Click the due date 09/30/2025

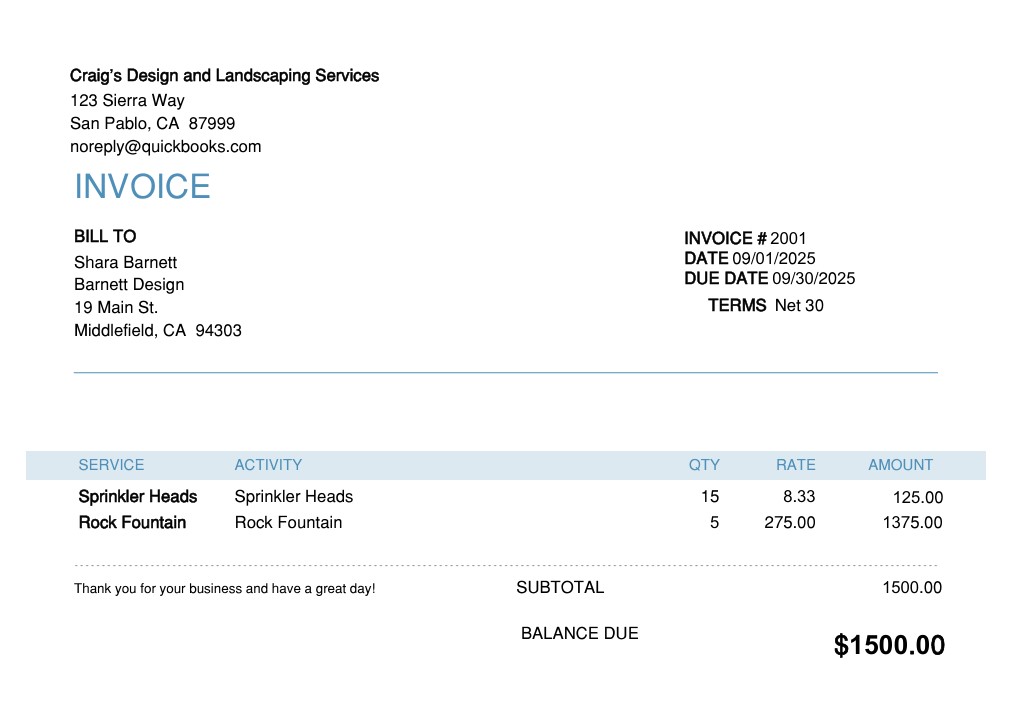[813, 279]
